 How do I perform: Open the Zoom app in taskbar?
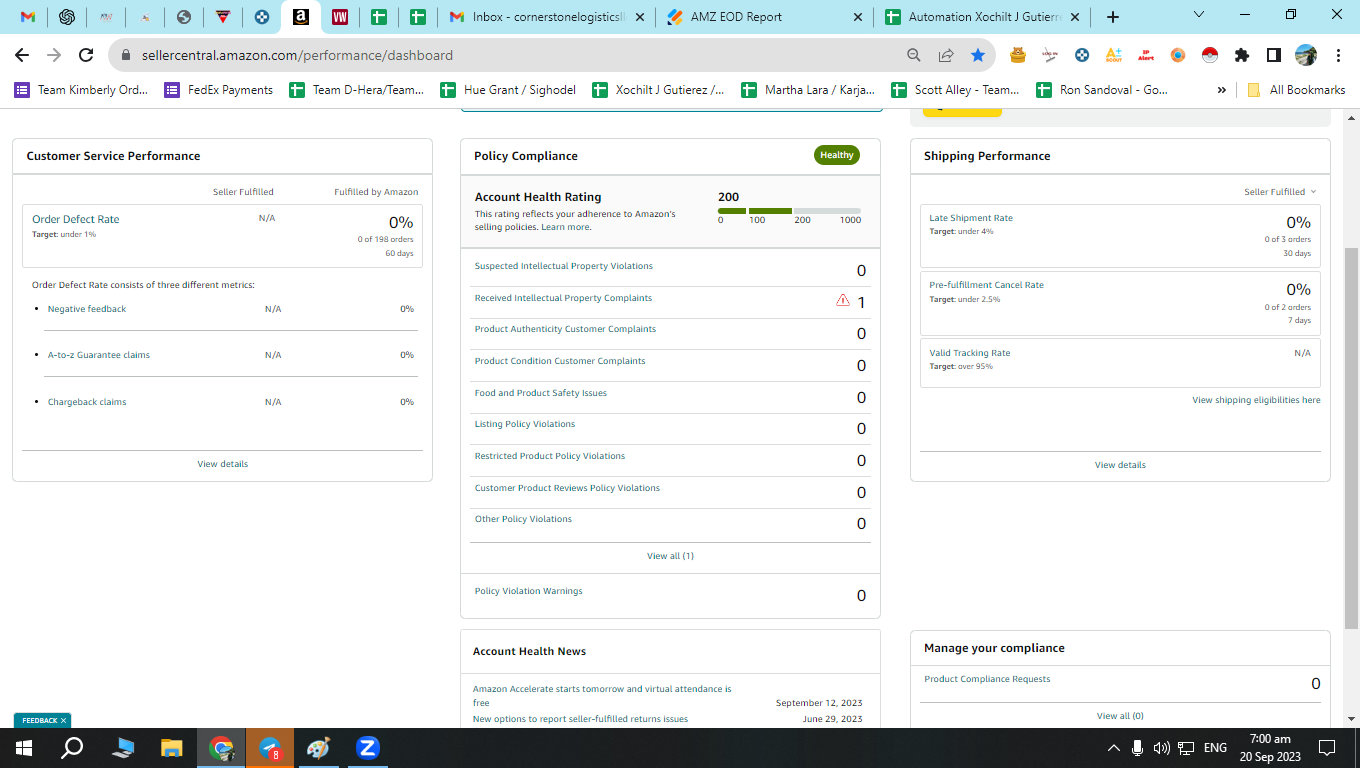click(x=367, y=747)
